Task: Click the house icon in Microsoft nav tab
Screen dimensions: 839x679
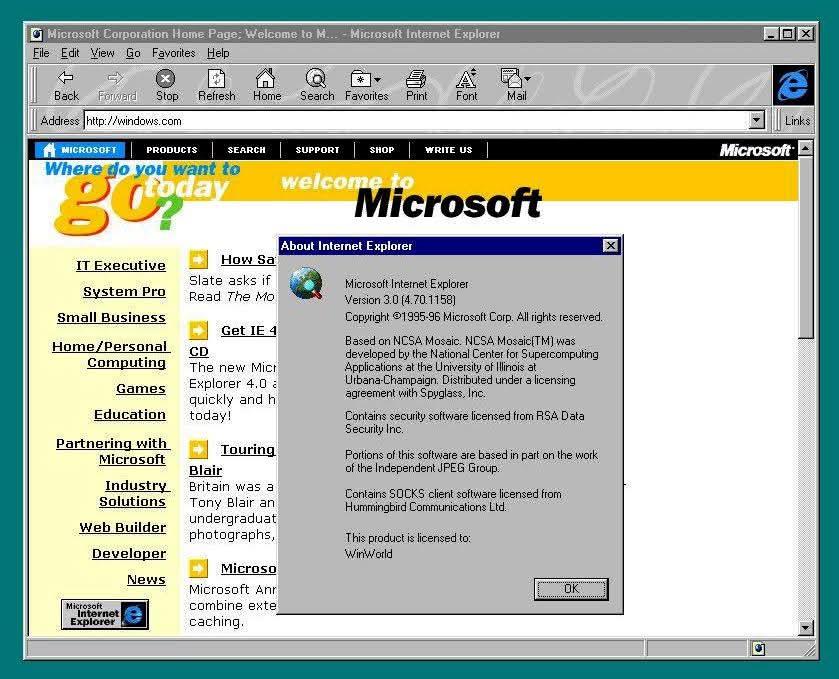Action: tap(49, 150)
